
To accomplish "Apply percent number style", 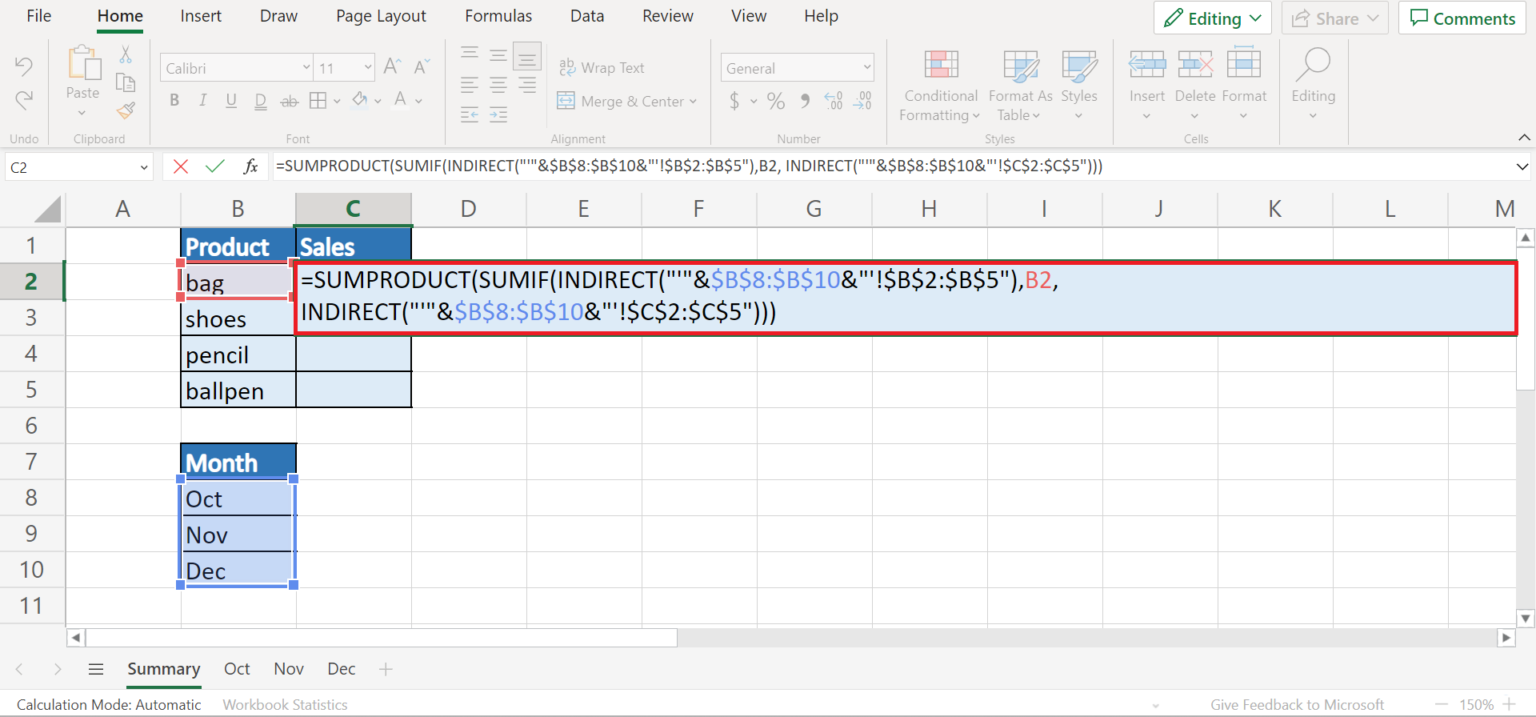I will pyautogui.click(x=775, y=100).
